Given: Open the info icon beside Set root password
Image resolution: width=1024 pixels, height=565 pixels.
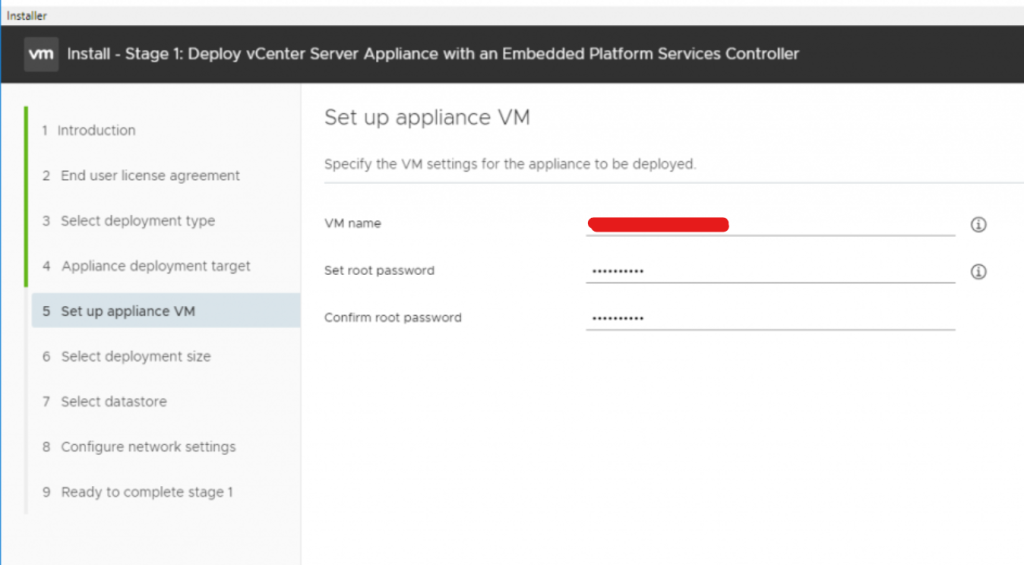Looking at the screenshot, I should (x=978, y=272).
